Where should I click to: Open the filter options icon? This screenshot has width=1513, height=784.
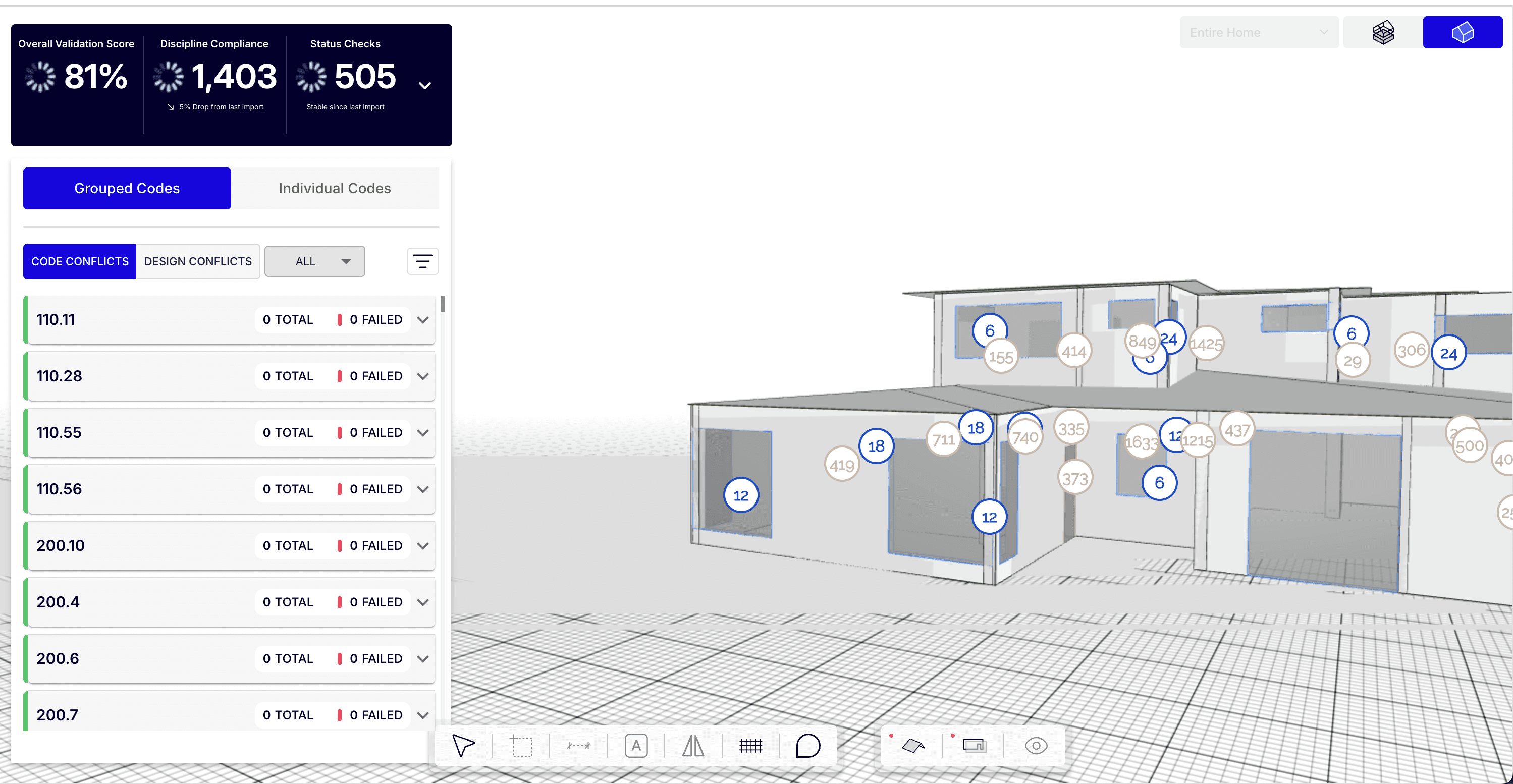[x=422, y=261]
